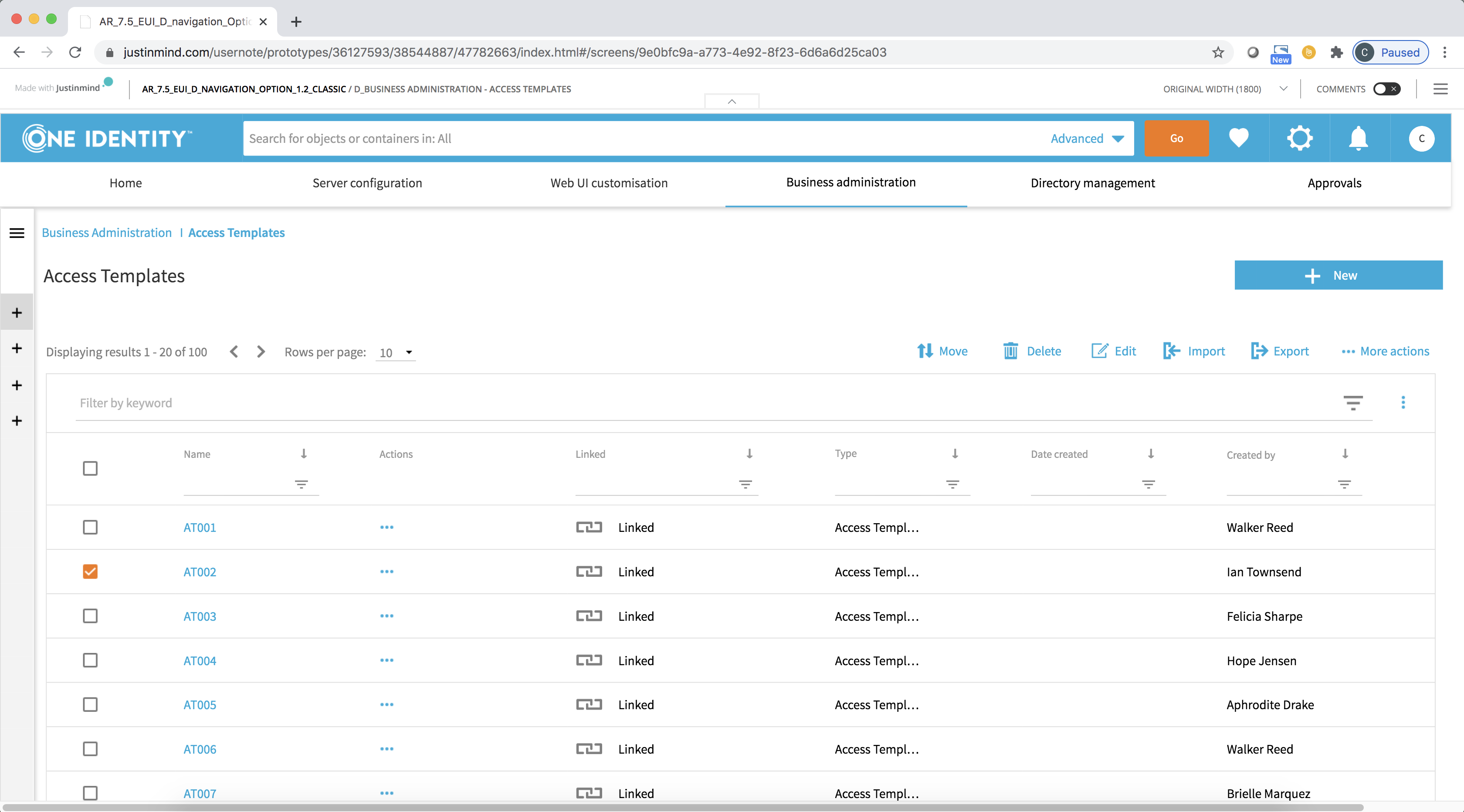Toggle the Comments switch
1464x812 pixels.
(1387, 88)
